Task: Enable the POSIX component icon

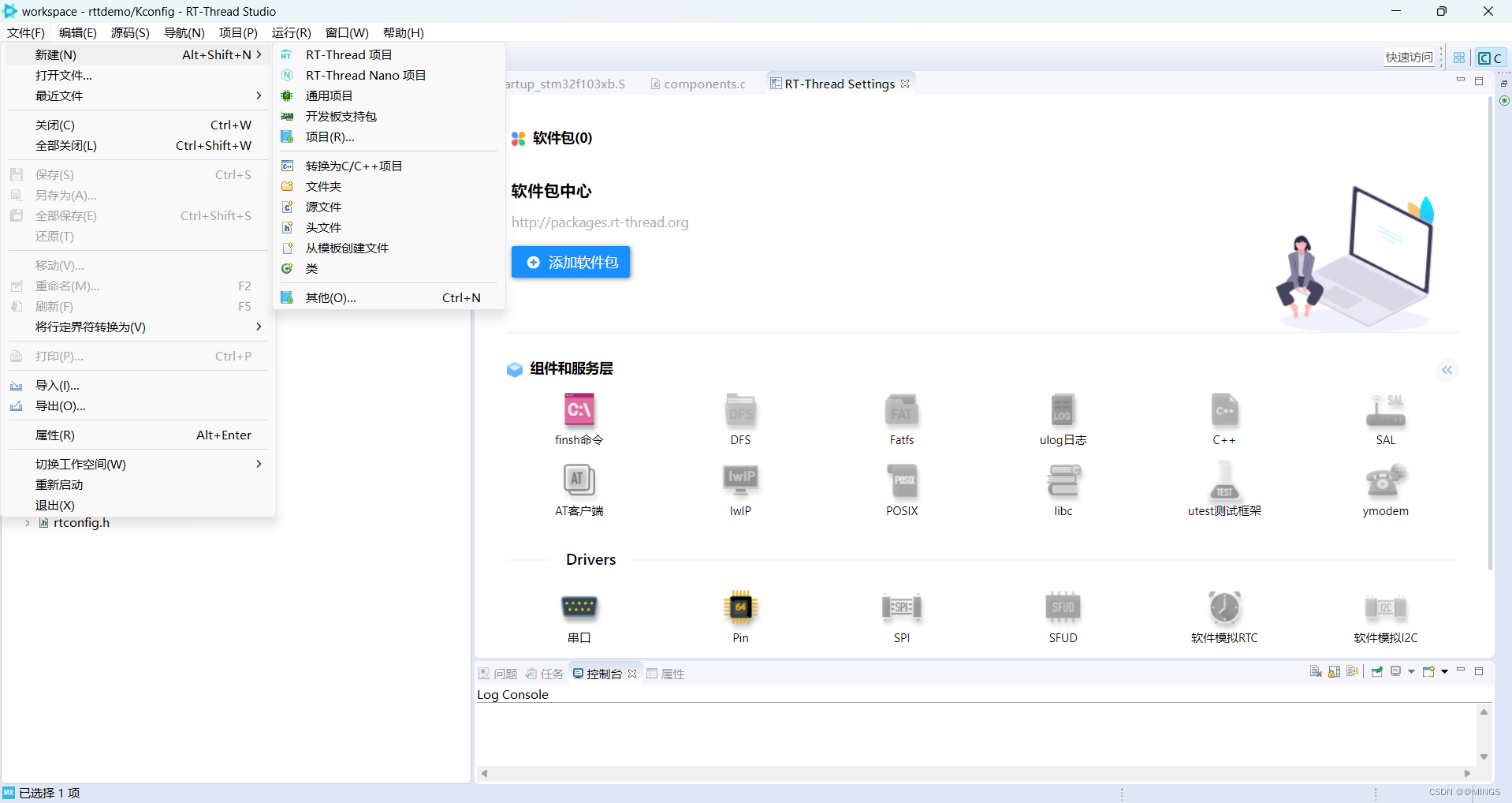Action: pyautogui.click(x=902, y=480)
